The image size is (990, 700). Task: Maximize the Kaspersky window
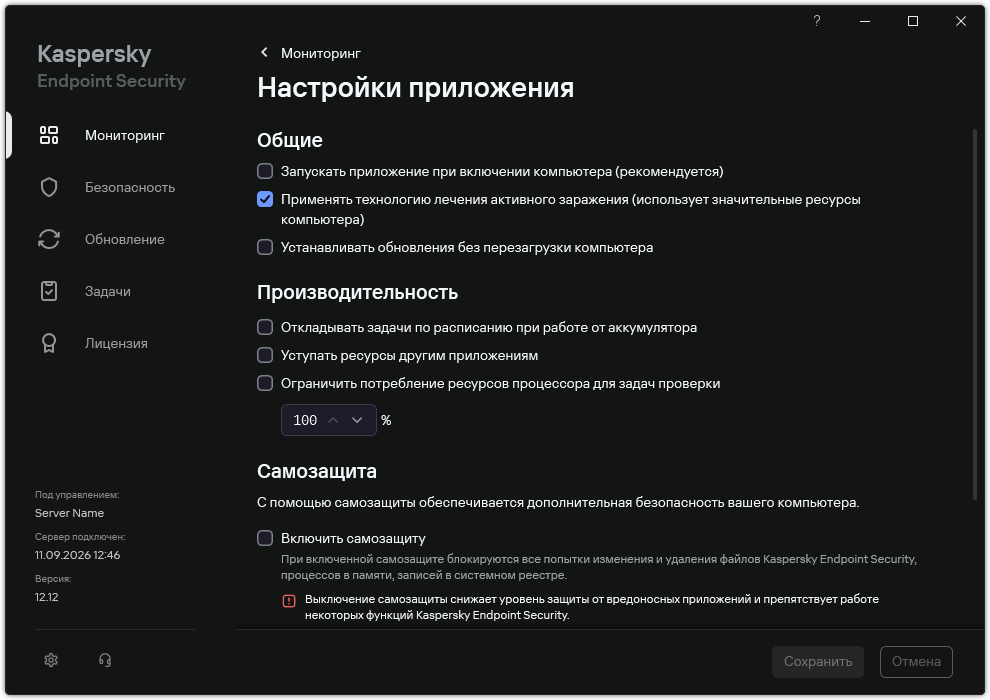point(913,21)
